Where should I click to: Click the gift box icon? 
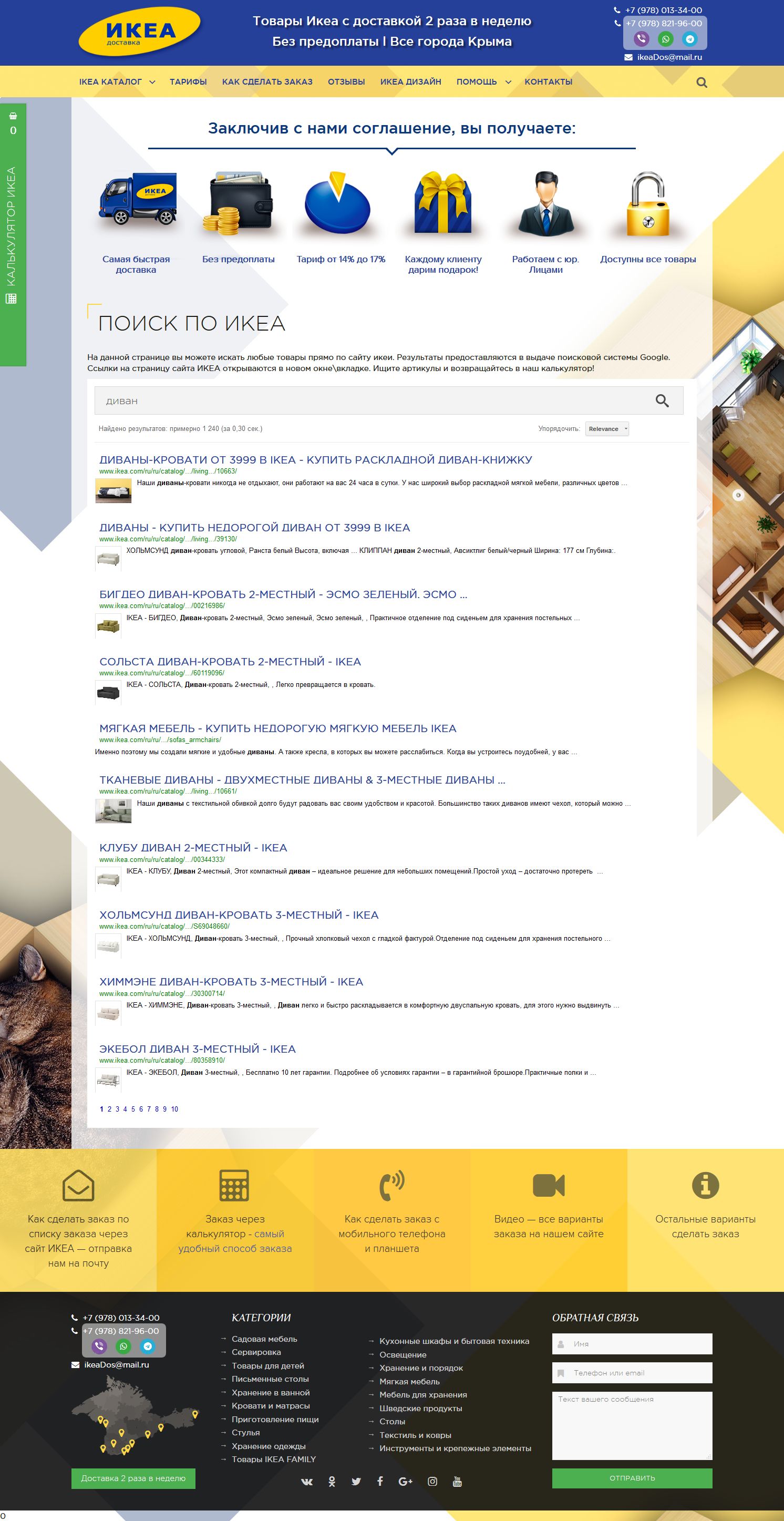click(443, 202)
